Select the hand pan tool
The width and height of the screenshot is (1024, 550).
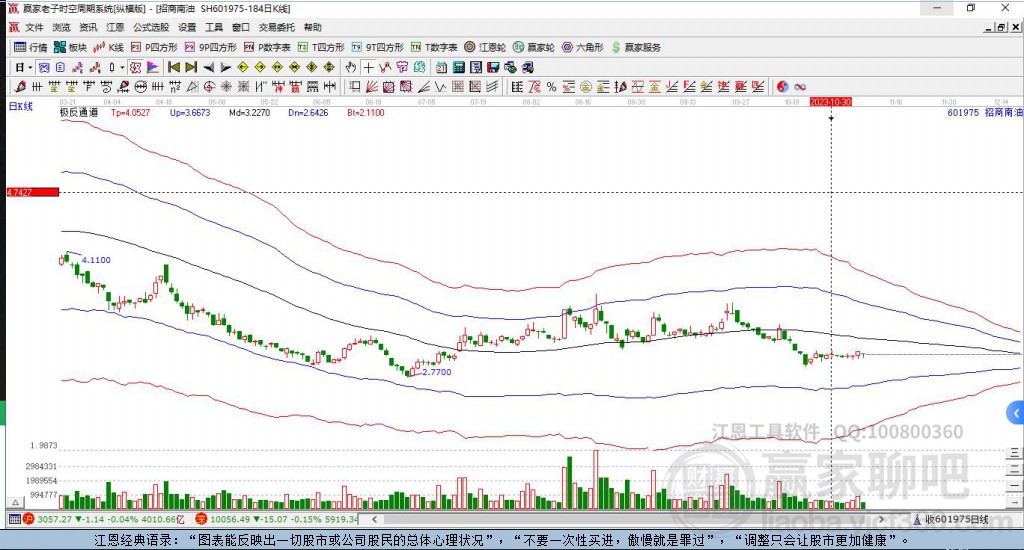click(351, 67)
